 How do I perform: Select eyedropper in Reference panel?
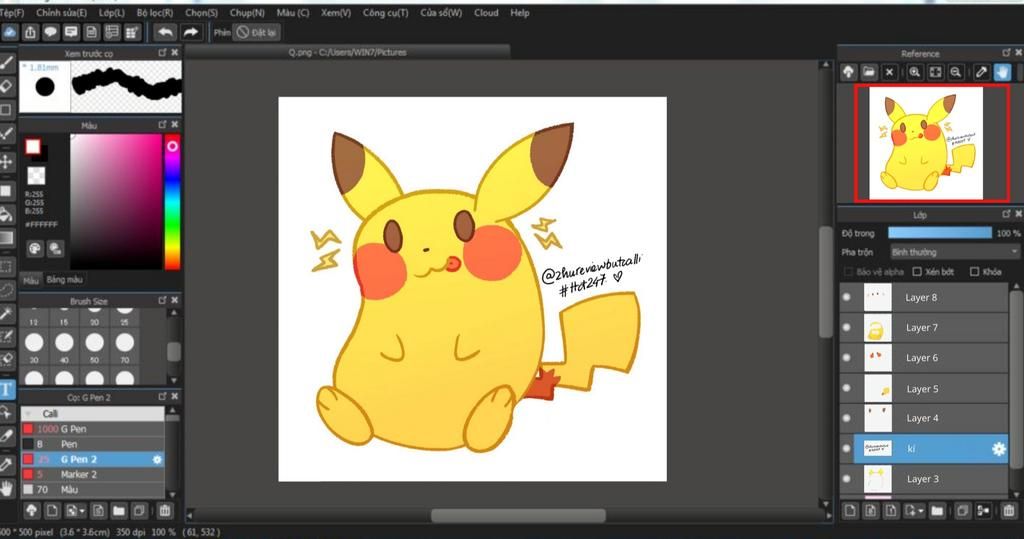click(981, 72)
